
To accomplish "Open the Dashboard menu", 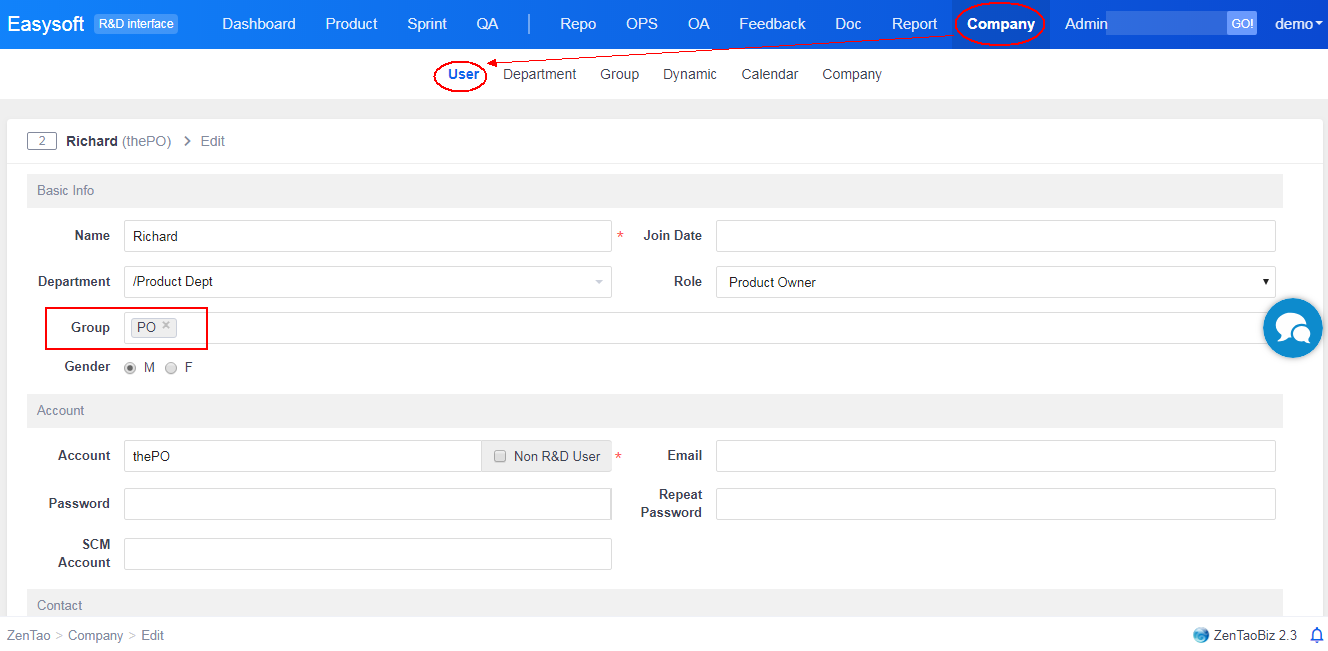I will tap(259, 24).
